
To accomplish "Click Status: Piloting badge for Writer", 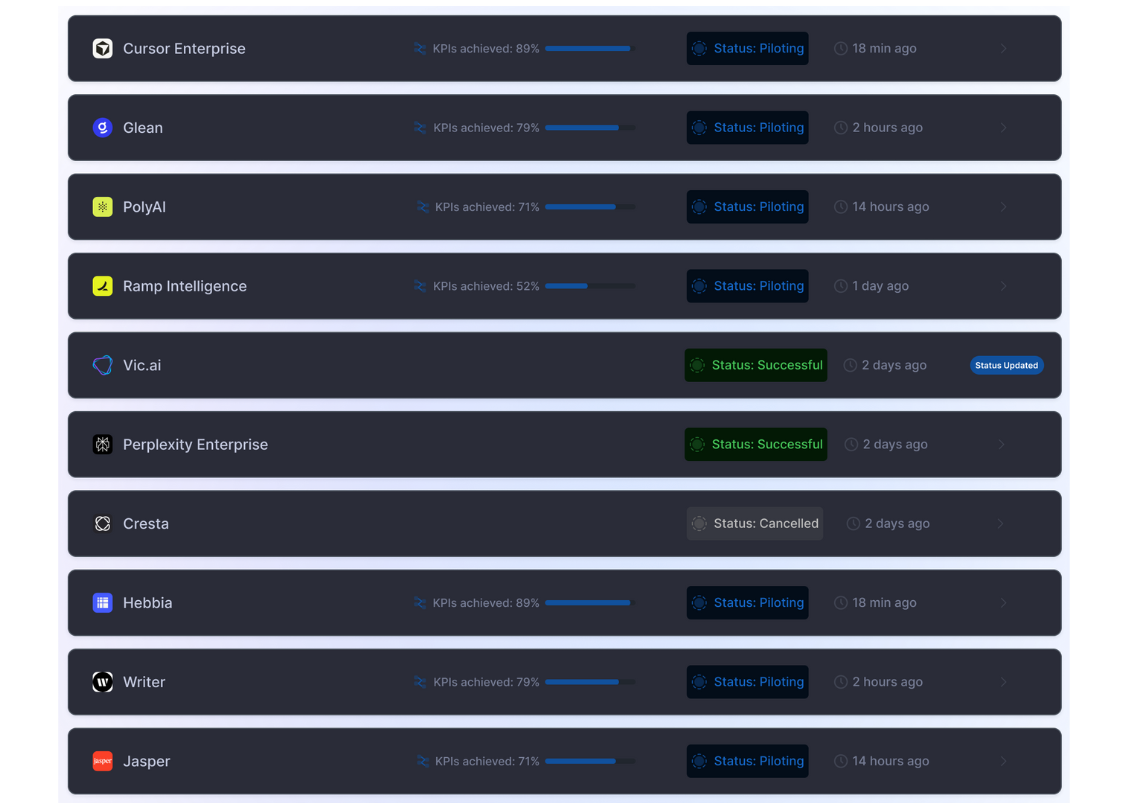I will click(x=747, y=681).
